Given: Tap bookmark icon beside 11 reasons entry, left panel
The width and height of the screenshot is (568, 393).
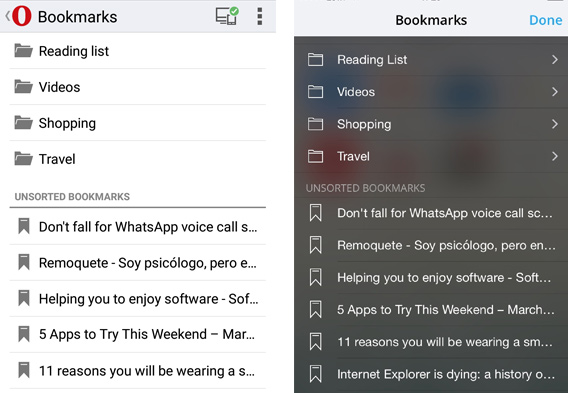Looking at the screenshot, I should coord(24,370).
